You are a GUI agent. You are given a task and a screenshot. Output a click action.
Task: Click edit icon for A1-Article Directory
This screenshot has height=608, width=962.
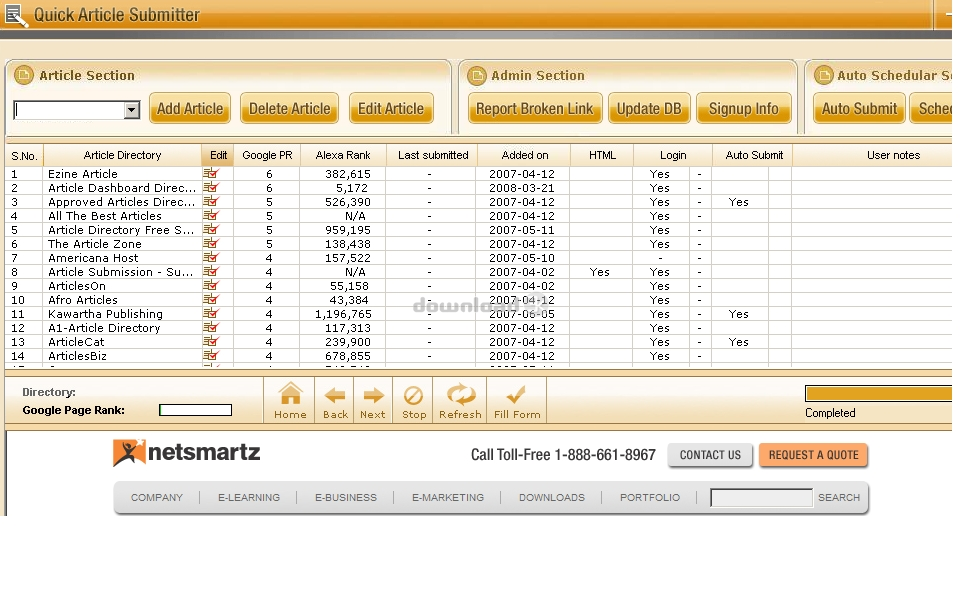211,328
